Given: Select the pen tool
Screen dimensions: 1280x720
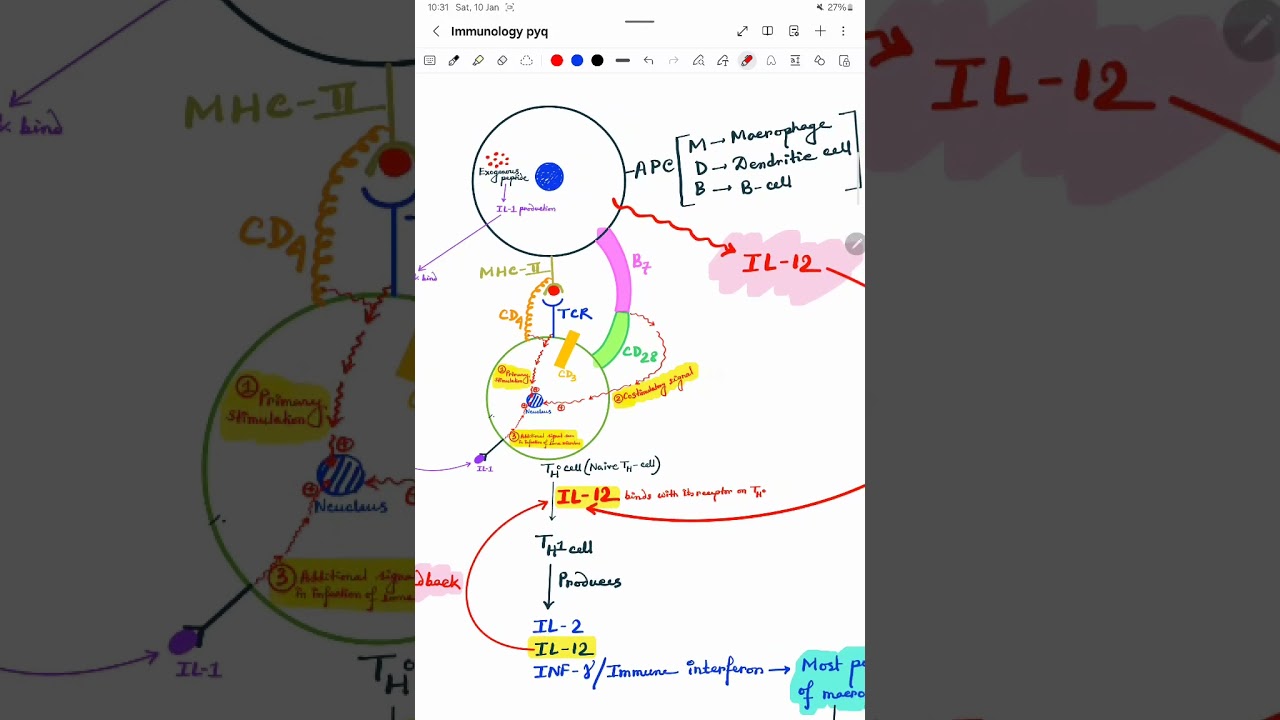Looking at the screenshot, I should pos(454,61).
